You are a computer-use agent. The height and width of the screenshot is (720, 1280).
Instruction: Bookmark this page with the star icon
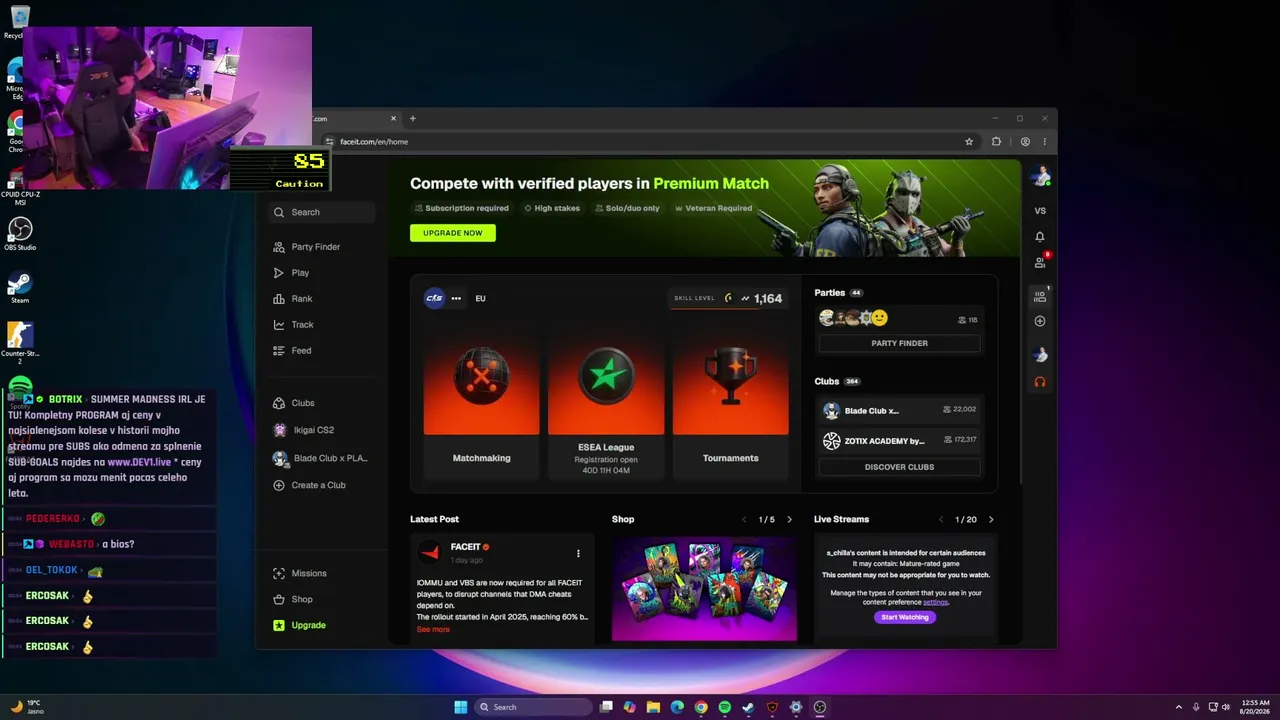969,142
